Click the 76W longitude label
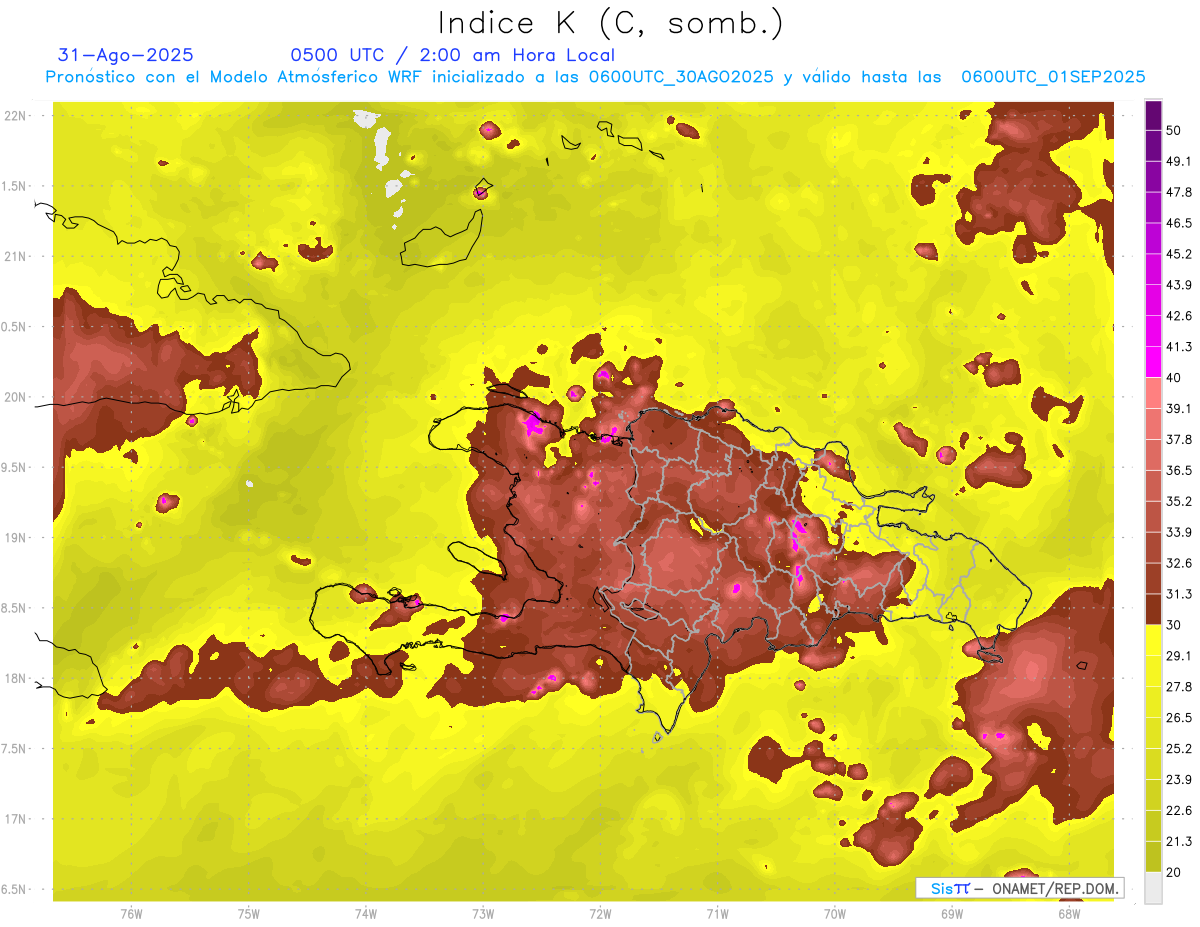1200x927 pixels. (x=131, y=914)
